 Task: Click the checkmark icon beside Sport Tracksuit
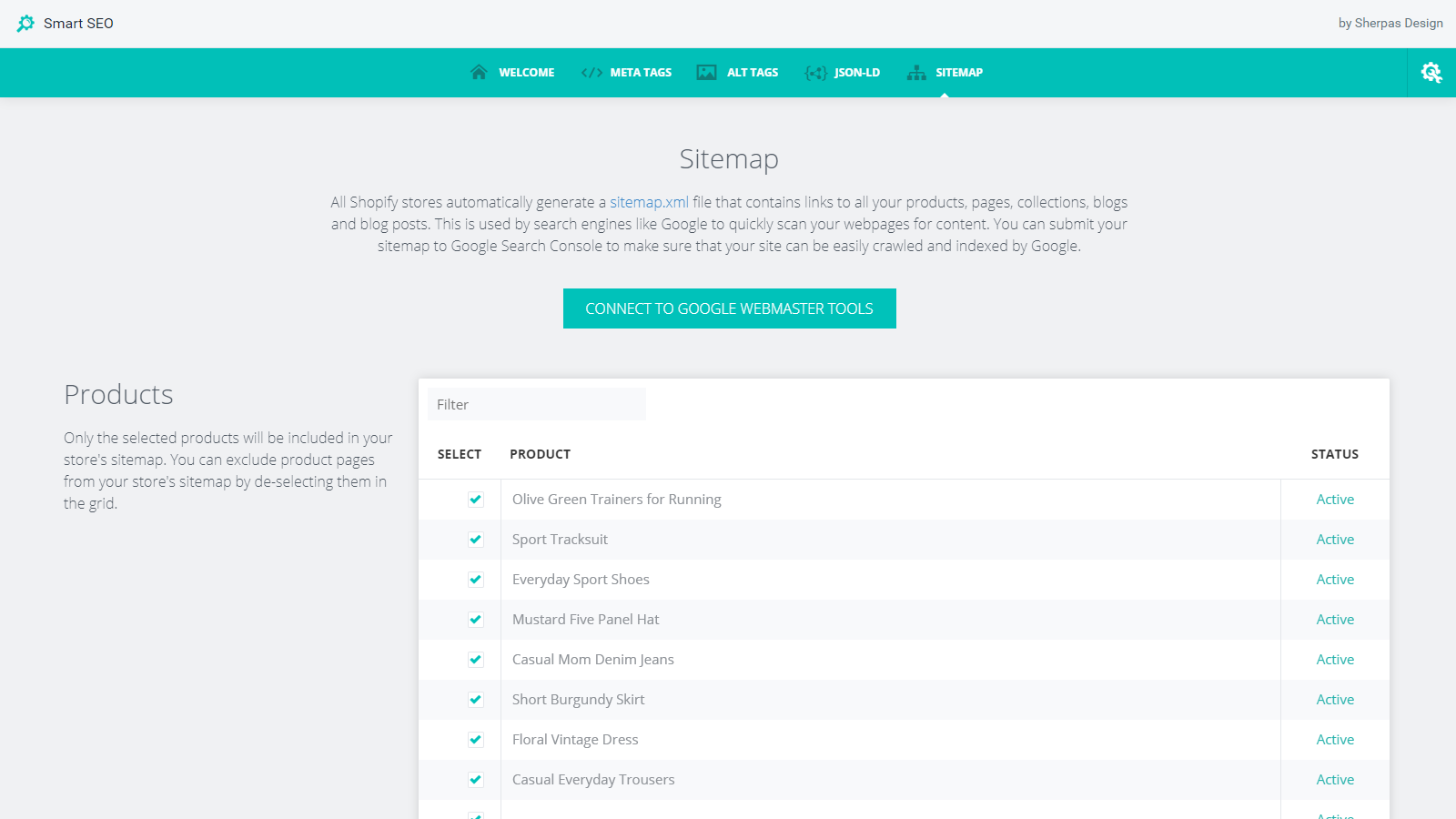click(x=476, y=539)
